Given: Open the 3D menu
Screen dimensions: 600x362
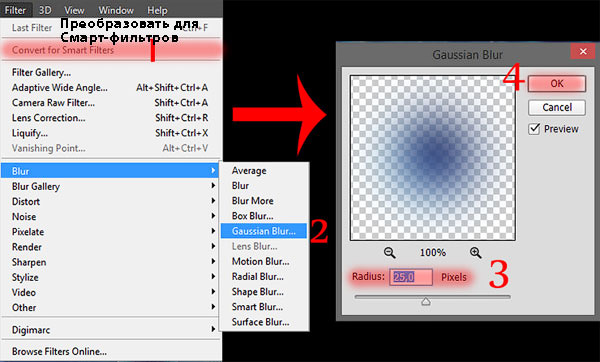Looking at the screenshot, I should click(45, 10).
